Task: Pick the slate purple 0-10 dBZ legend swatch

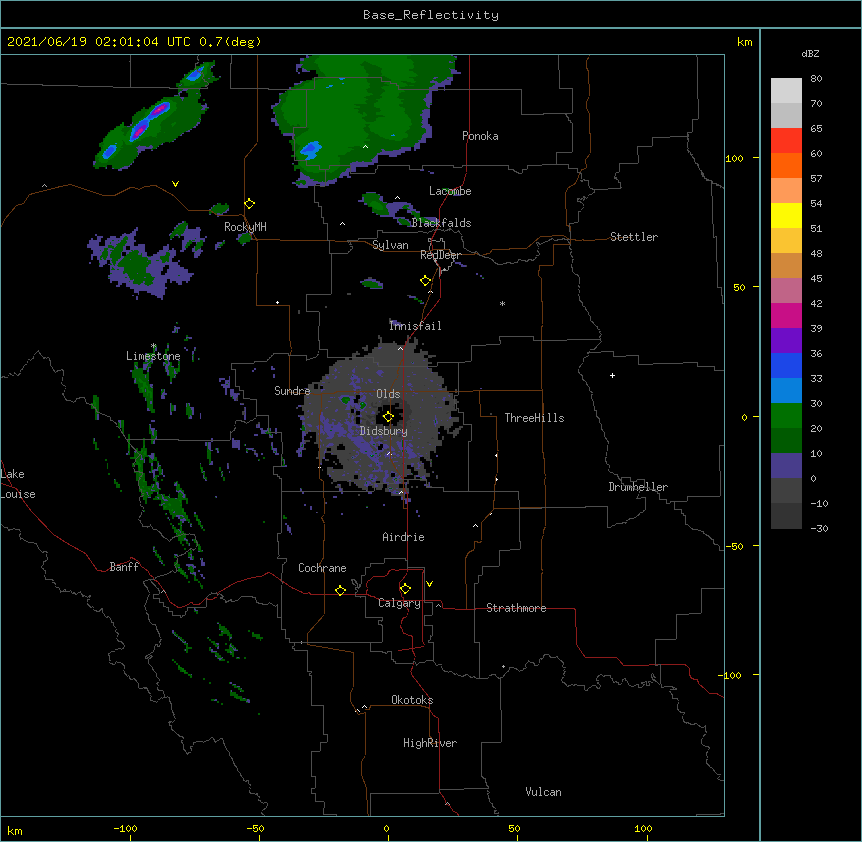Action: click(786, 466)
